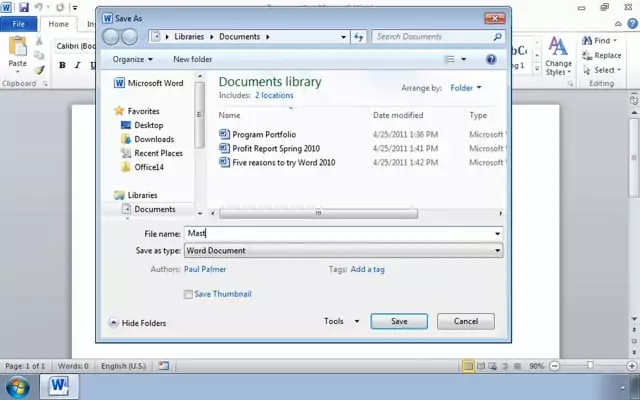
Task: Click the Program Portfolio document icon
Action: coord(224,134)
